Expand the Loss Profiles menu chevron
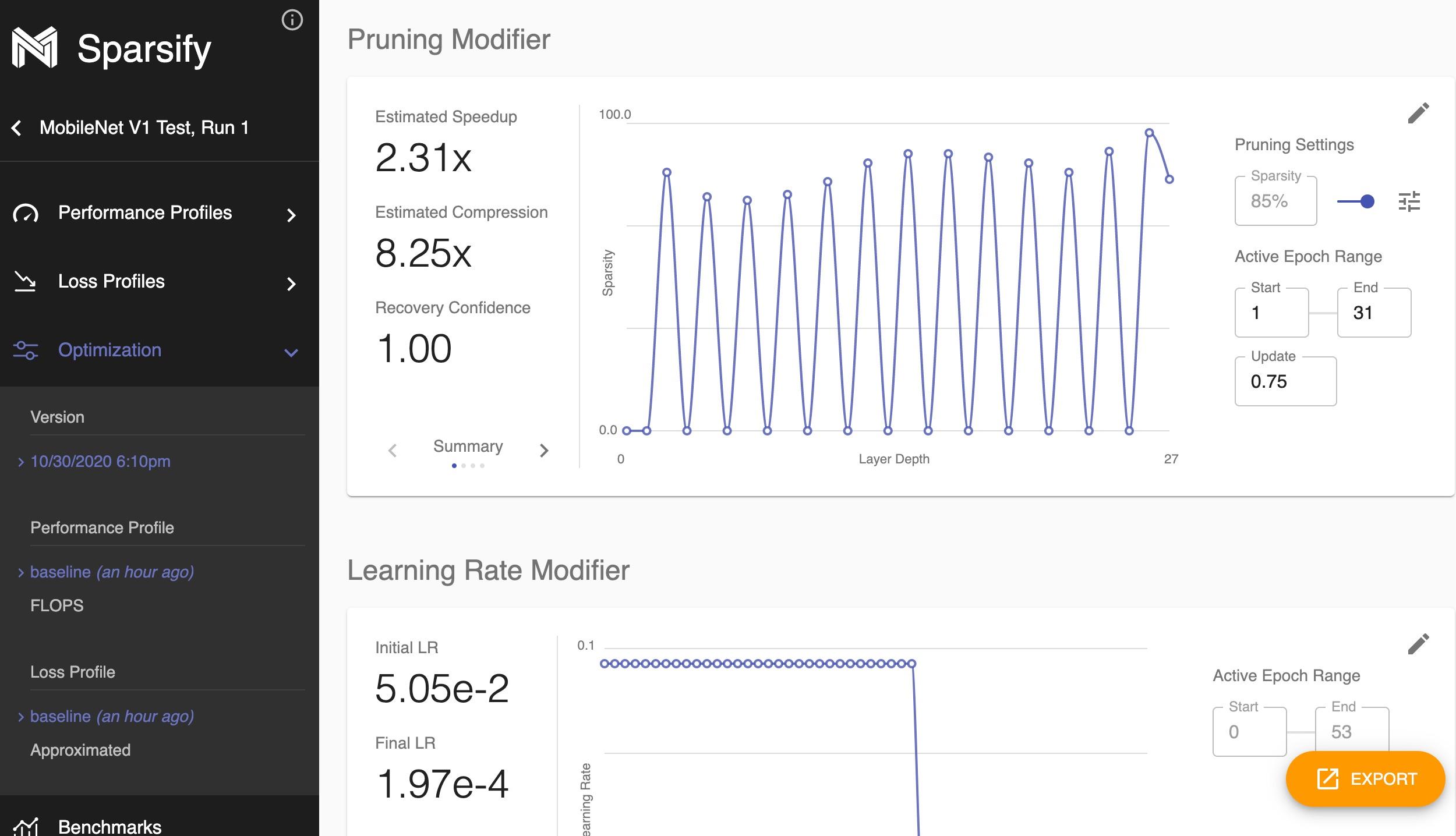The height and width of the screenshot is (836, 1456). click(x=291, y=284)
